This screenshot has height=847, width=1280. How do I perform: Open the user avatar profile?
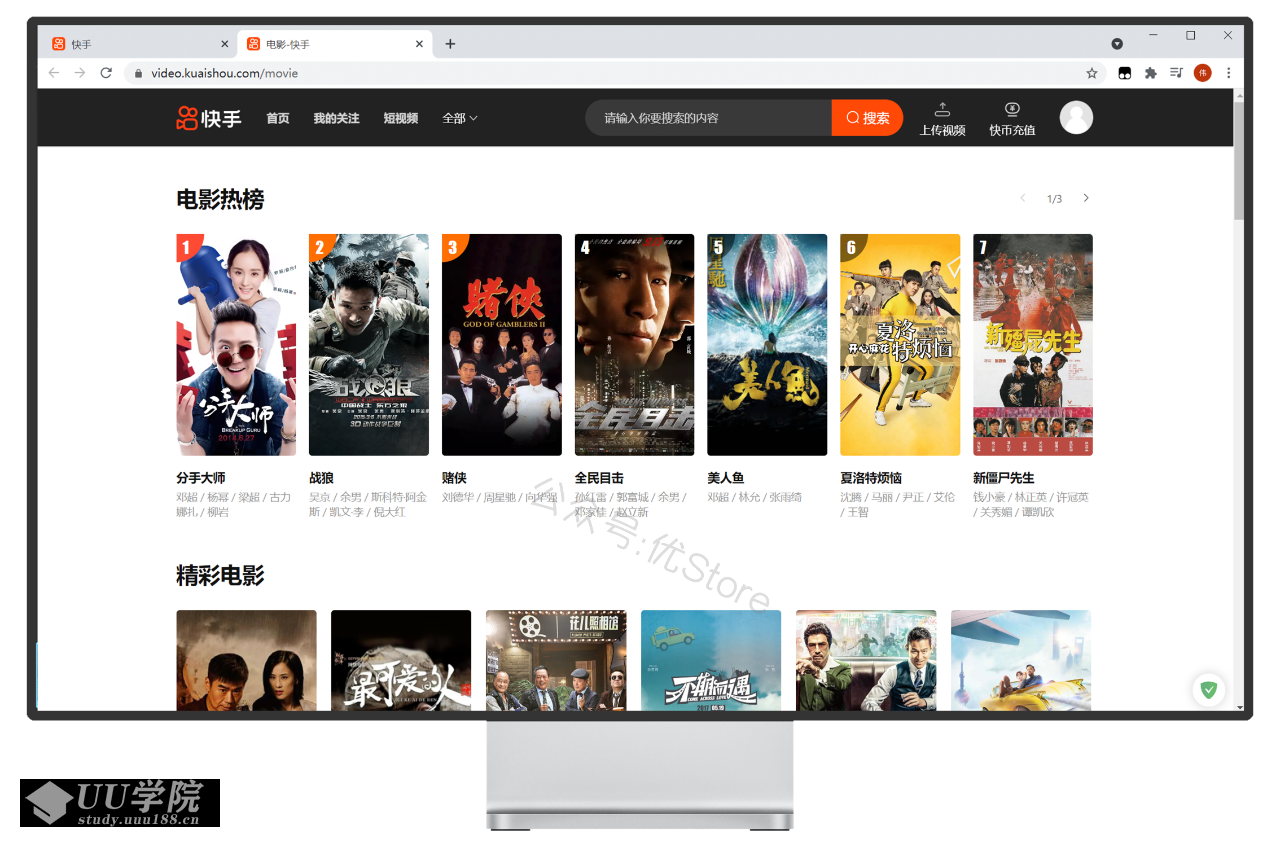[1076, 117]
